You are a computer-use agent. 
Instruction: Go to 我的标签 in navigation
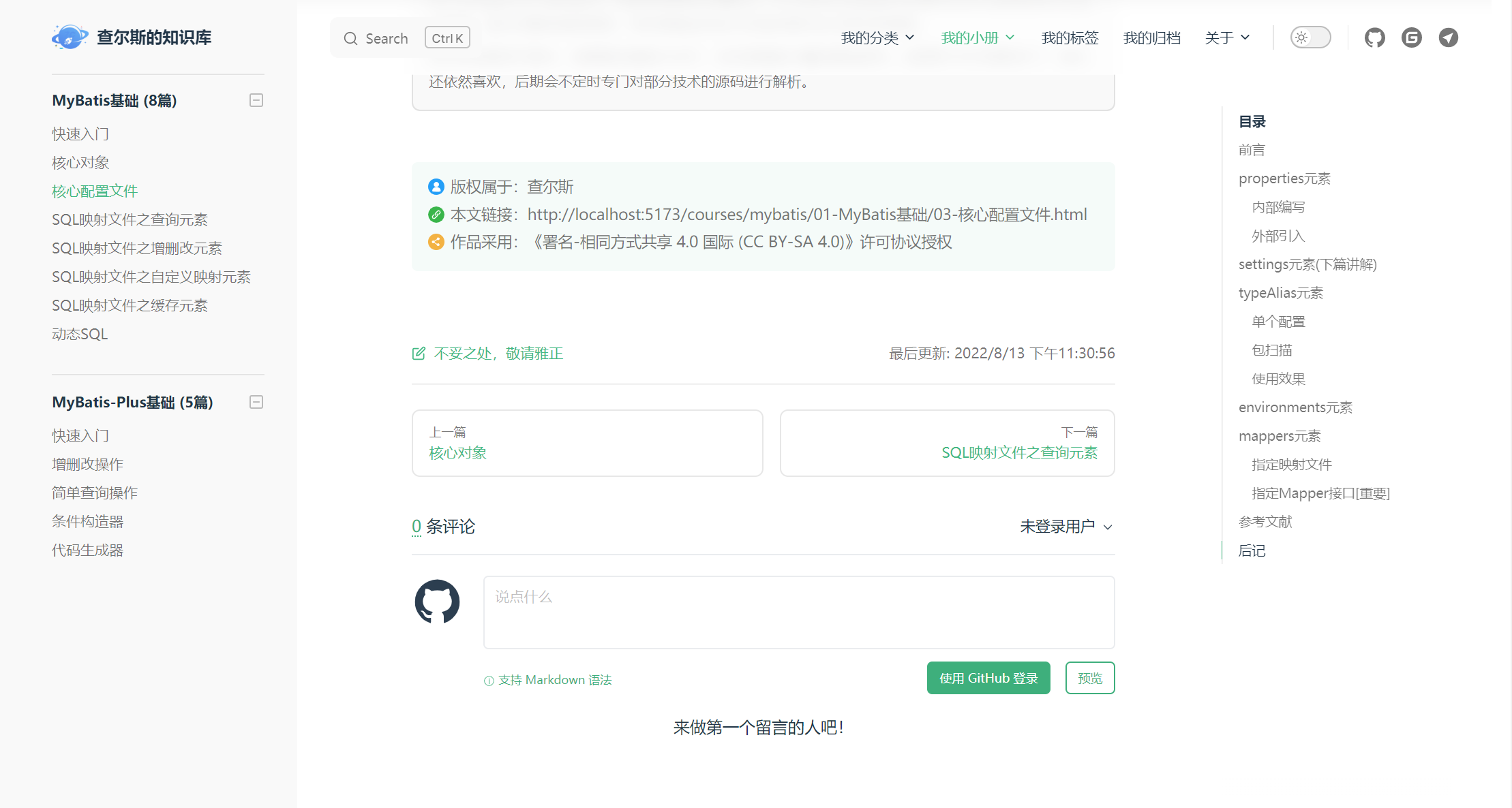1070,37
